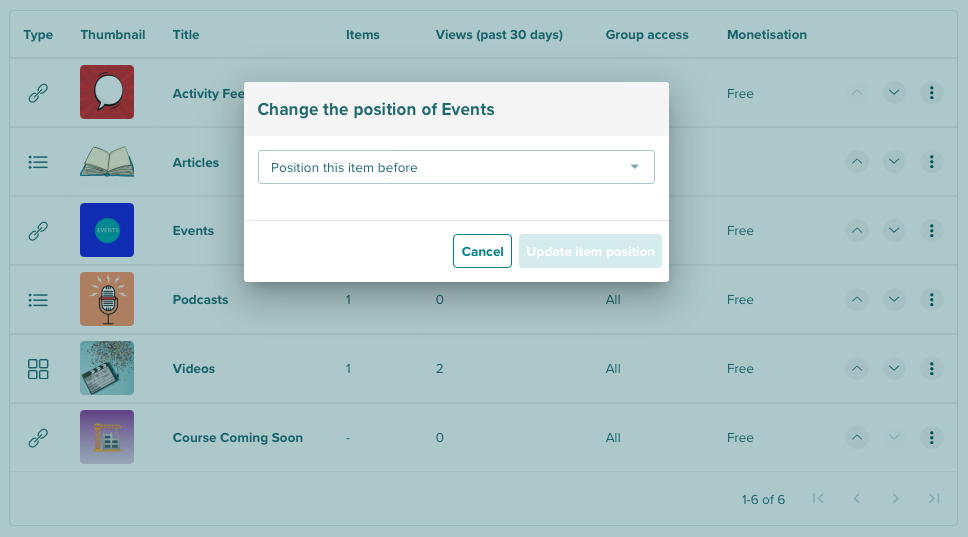This screenshot has height=537, width=968.
Task: Open the Articles title link
Action: (196, 162)
